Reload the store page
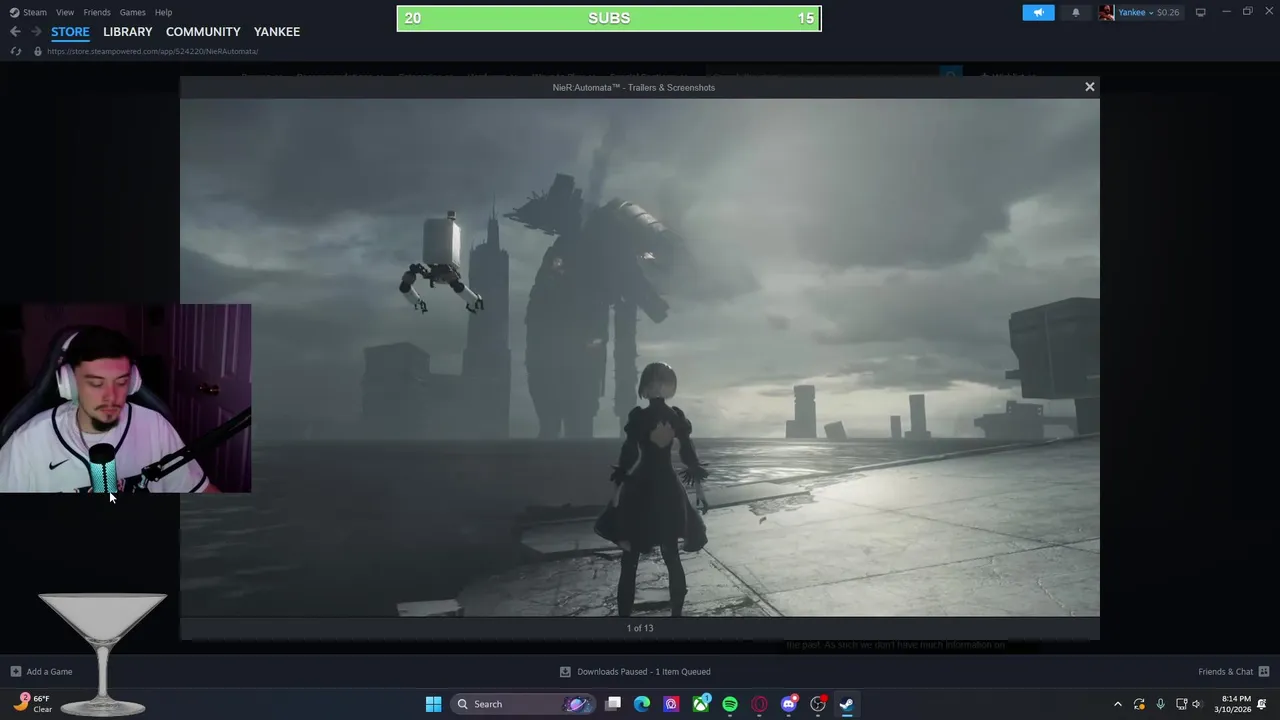The width and height of the screenshot is (1280, 720). [15, 51]
